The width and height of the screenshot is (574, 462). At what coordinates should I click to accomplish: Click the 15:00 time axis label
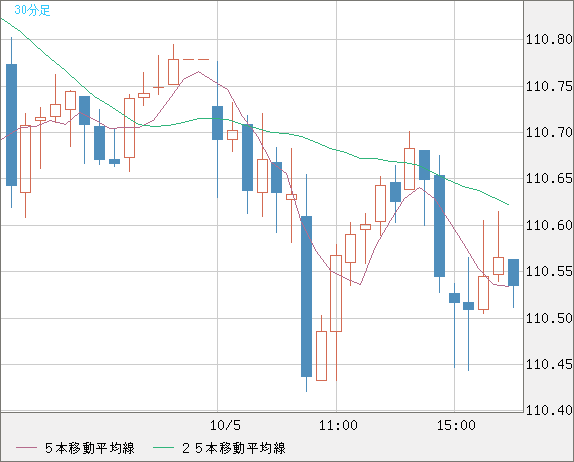[x=456, y=425]
